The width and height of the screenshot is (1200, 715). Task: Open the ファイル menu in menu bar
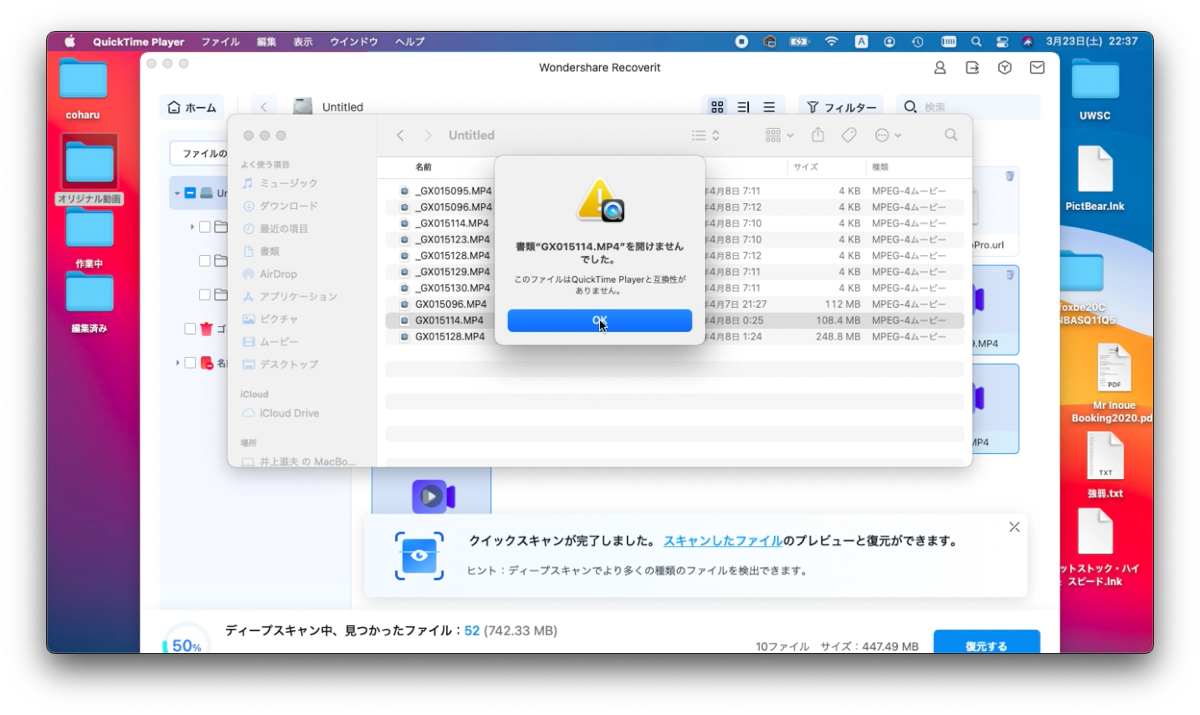(220, 42)
